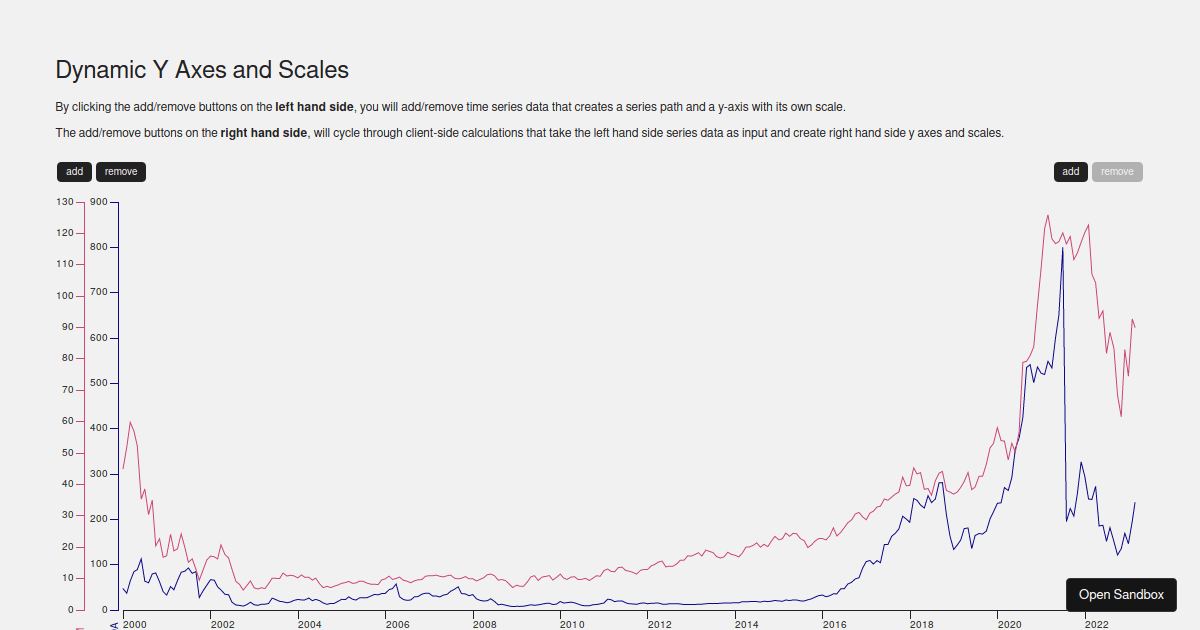Click the Dynamic Y Axes and Scales heading
Image resolution: width=1200 pixels, height=630 pixels.
202,70
